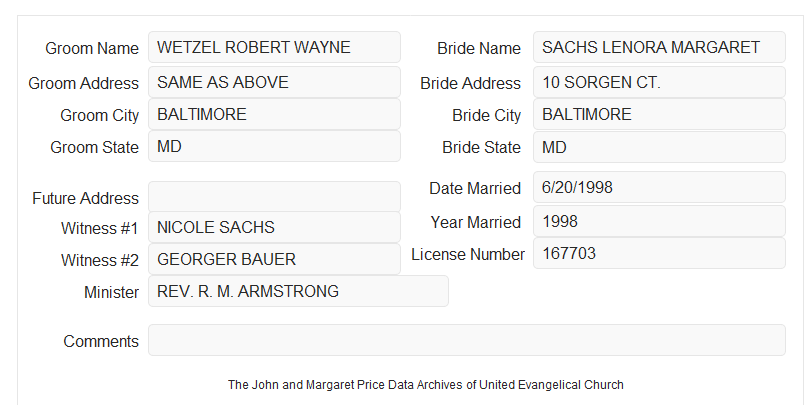805x405 pixels.
Task: Click the Groom Name label
Action: coord(92,48)
